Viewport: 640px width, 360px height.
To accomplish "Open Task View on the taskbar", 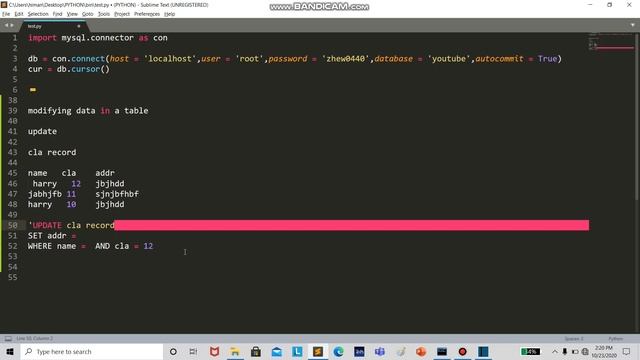I will [x=193, y=351].
